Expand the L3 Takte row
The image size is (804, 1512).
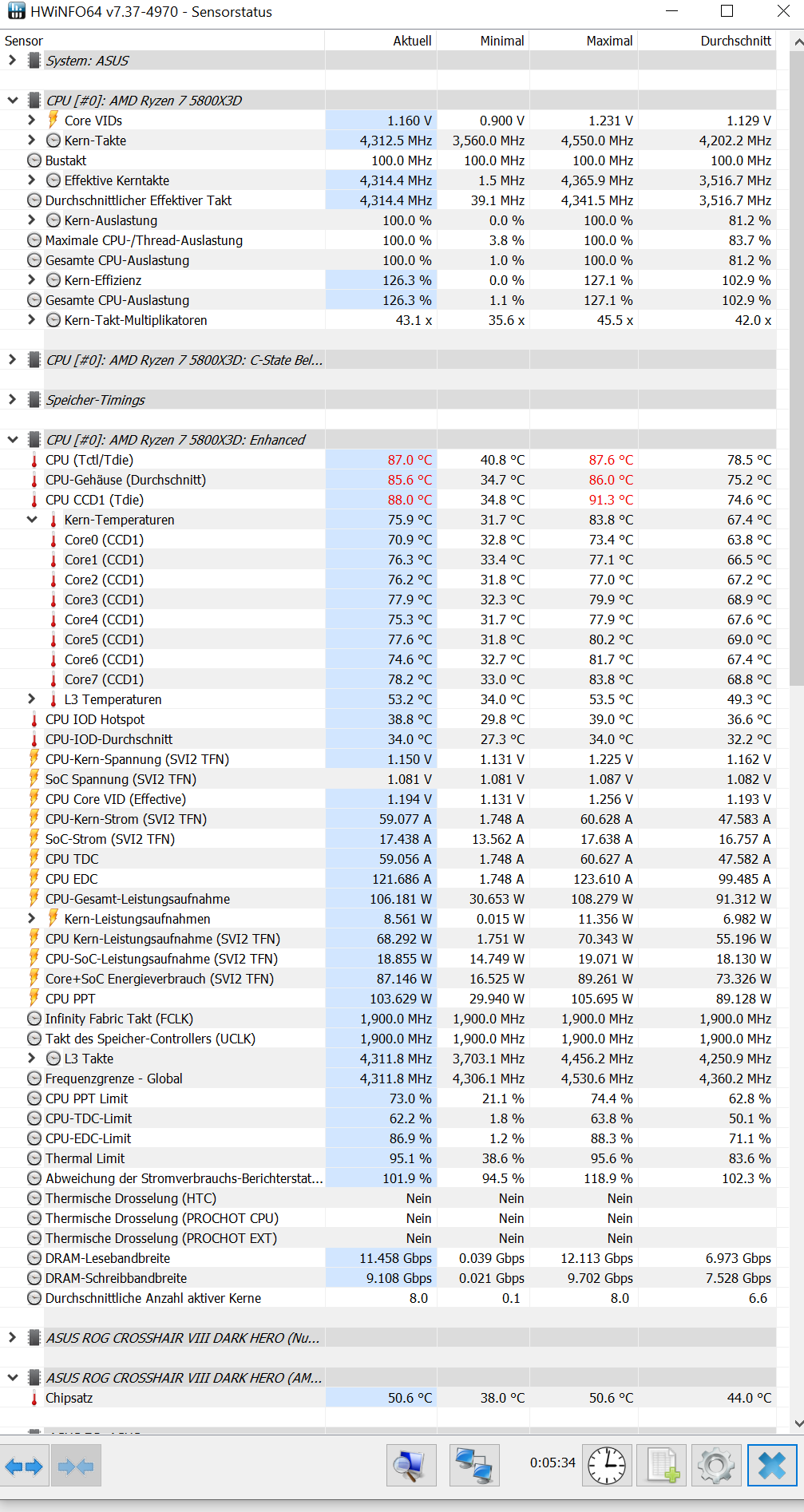[31, 1058]
